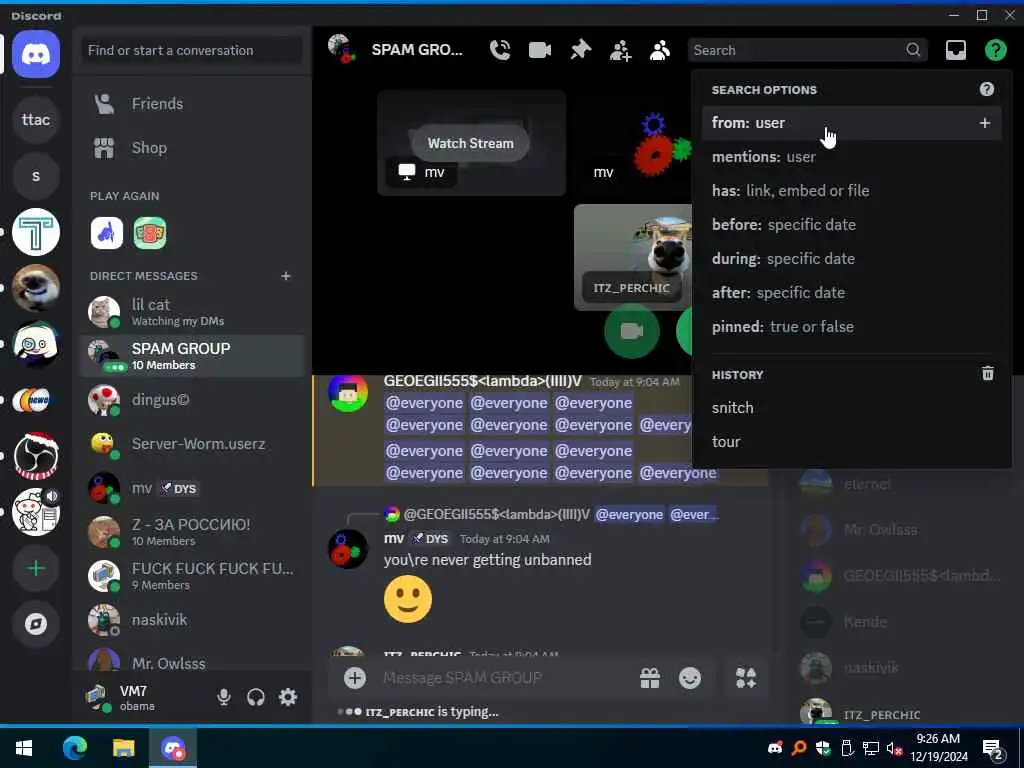The image size is (1024, 768).
Task: Open pinned messages
Action: point(580,50)
